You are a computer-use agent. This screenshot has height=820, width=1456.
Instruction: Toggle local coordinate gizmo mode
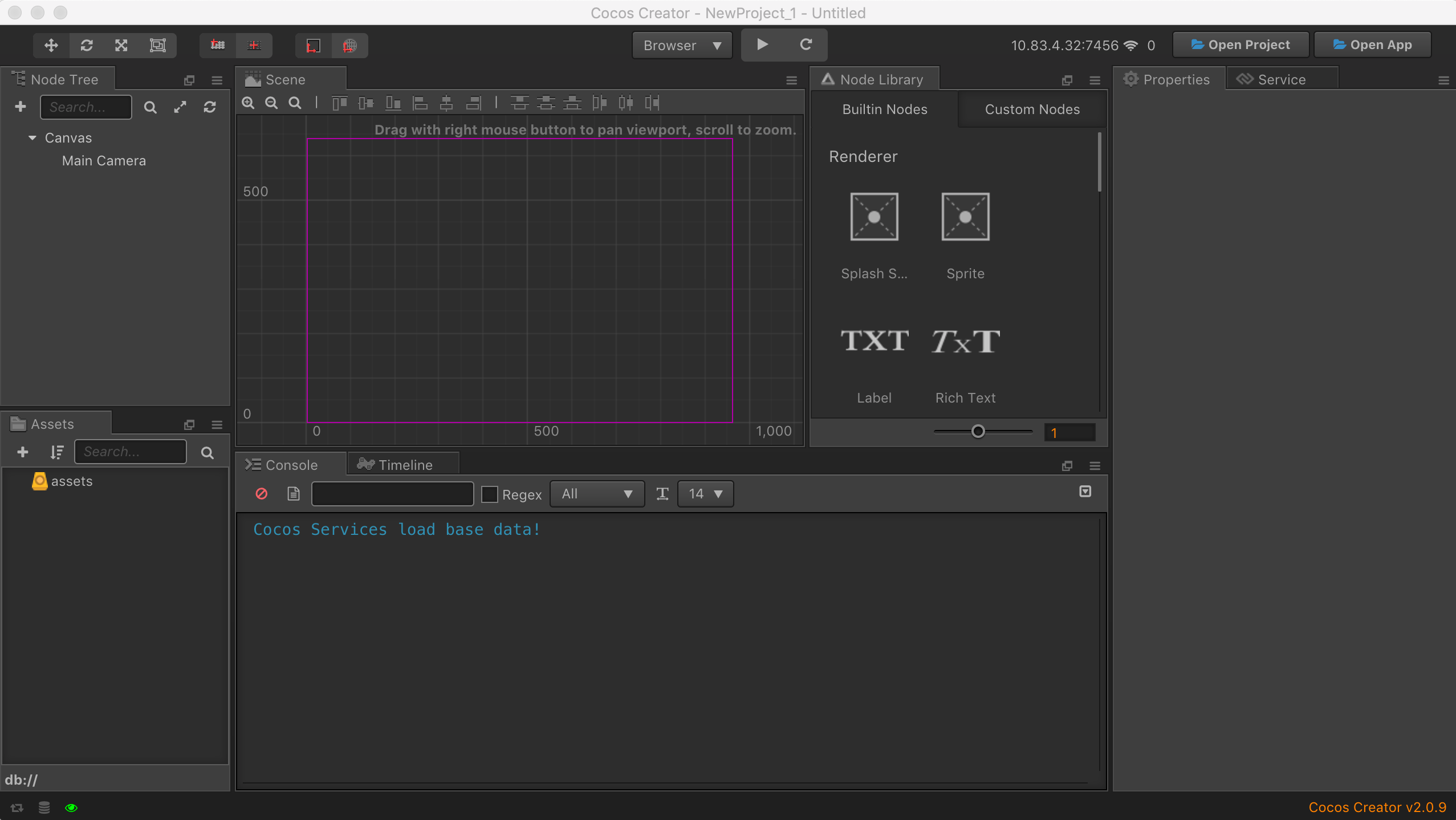coord(314,46)
